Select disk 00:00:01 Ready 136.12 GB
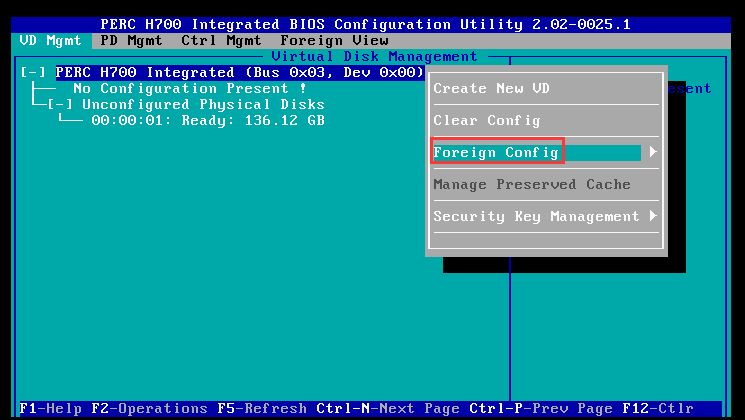 (208, 121)
